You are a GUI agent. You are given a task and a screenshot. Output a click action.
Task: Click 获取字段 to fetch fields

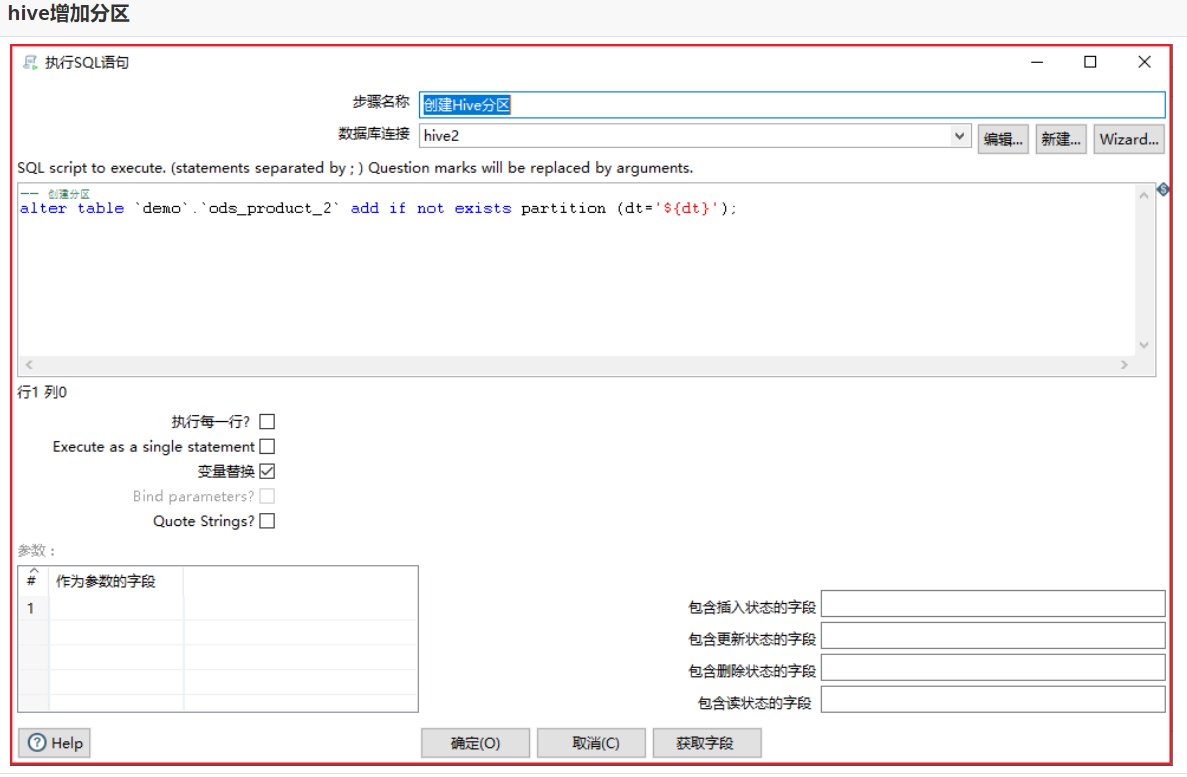click(x=707, y=742)
